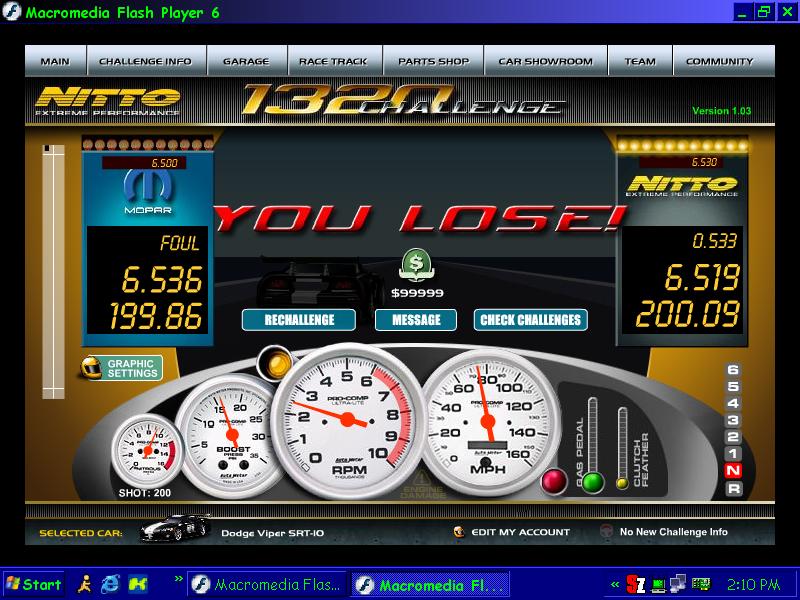Select the R reverse gear
Image resolution: width=800 pixels, height=600 pixels.
coord(733,488)
